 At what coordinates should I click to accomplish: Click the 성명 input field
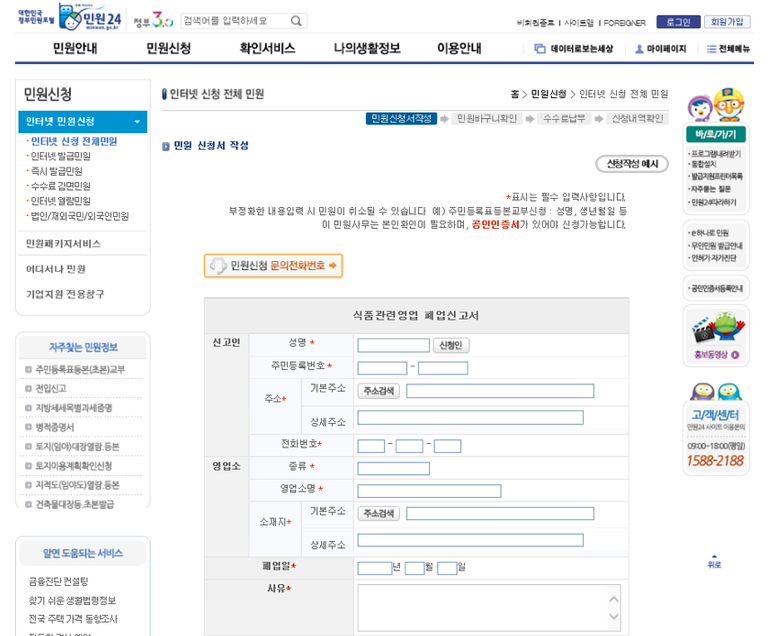click(393, 345)
